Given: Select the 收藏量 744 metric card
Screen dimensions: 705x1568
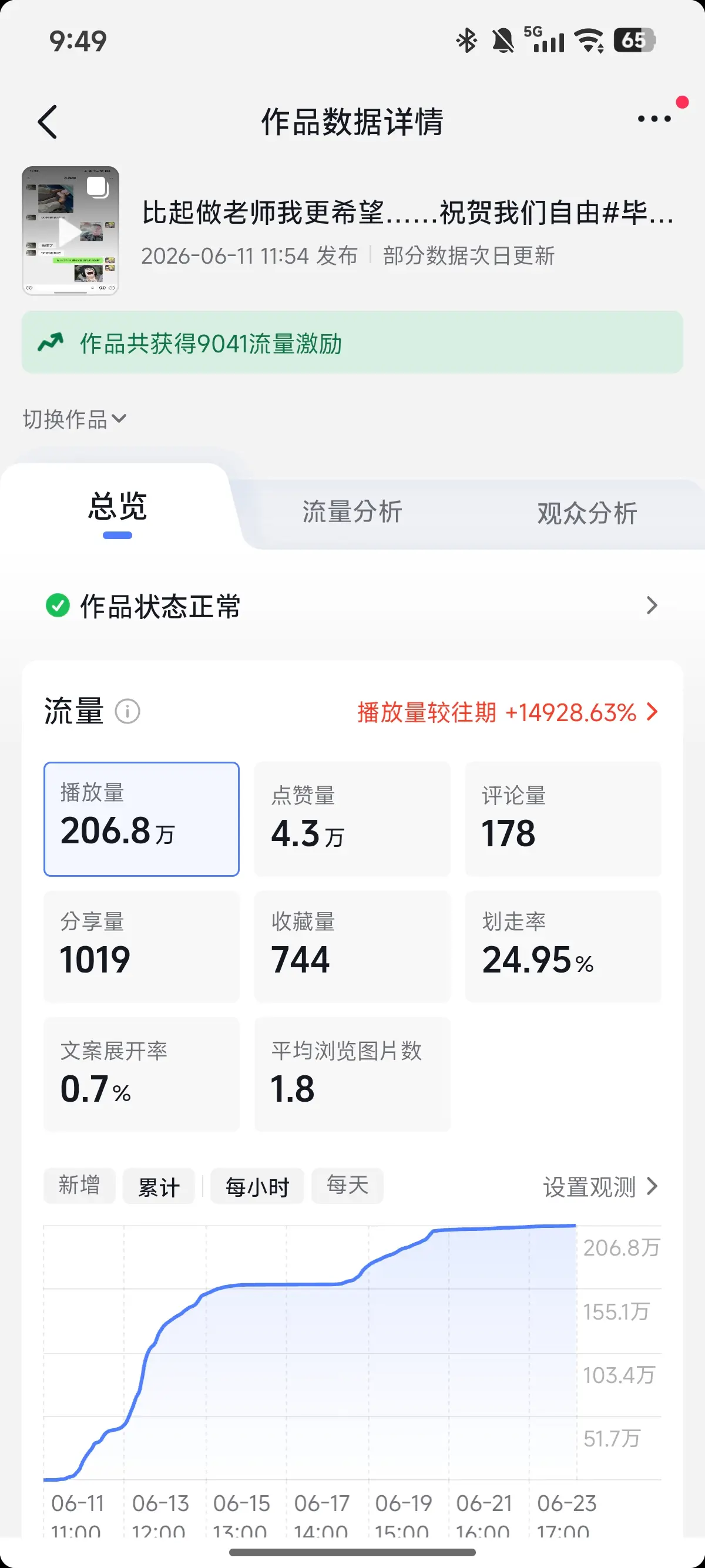Looking at the screenshot, I should pyautogui.click(x=352, y=947).
